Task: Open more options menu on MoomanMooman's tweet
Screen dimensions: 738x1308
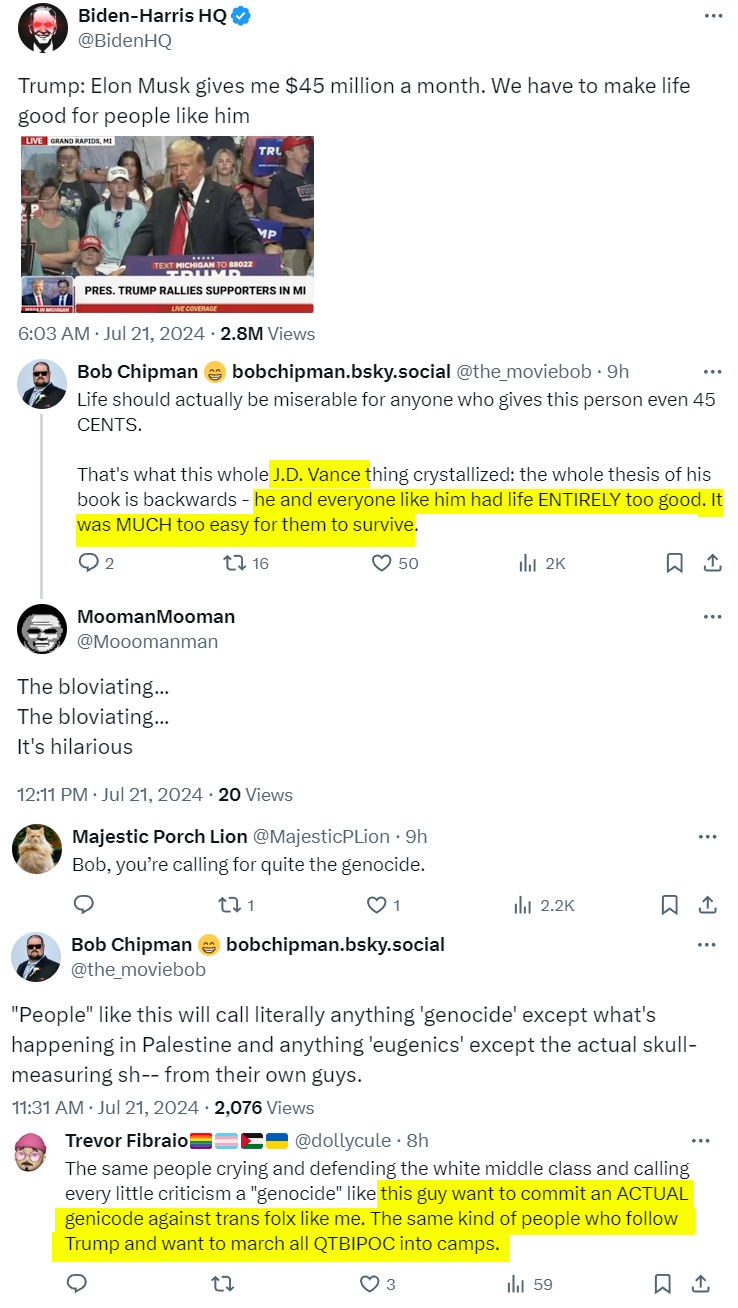Action: [x=712, y=616]
